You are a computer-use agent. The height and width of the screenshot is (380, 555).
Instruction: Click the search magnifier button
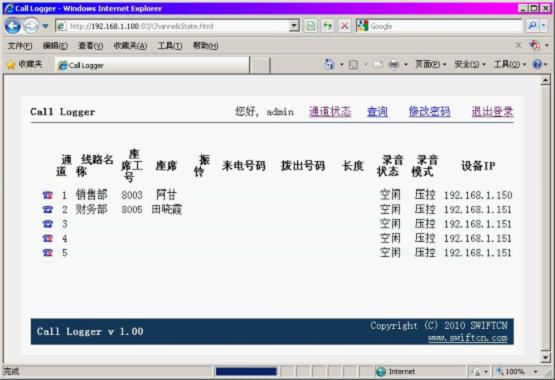(x=532, y=25)
